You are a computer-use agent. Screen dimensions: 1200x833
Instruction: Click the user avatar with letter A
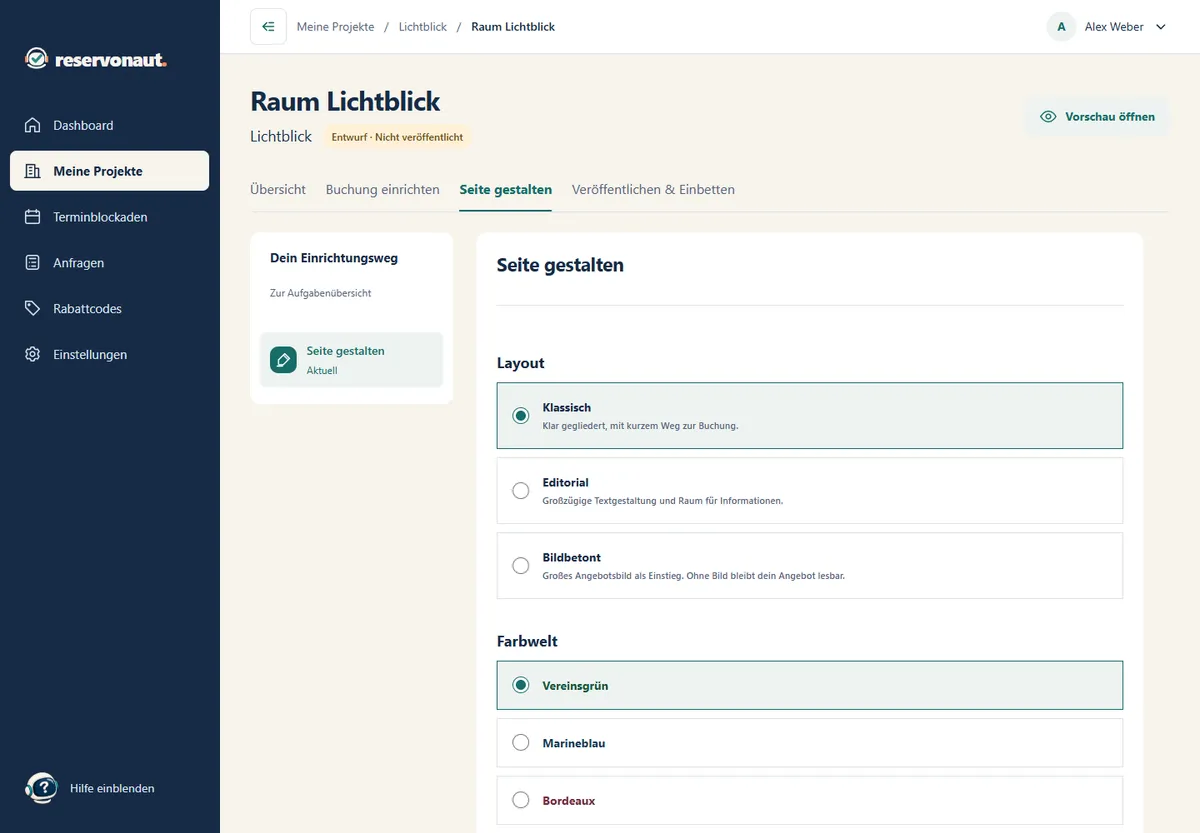(x=1061, y=27)
